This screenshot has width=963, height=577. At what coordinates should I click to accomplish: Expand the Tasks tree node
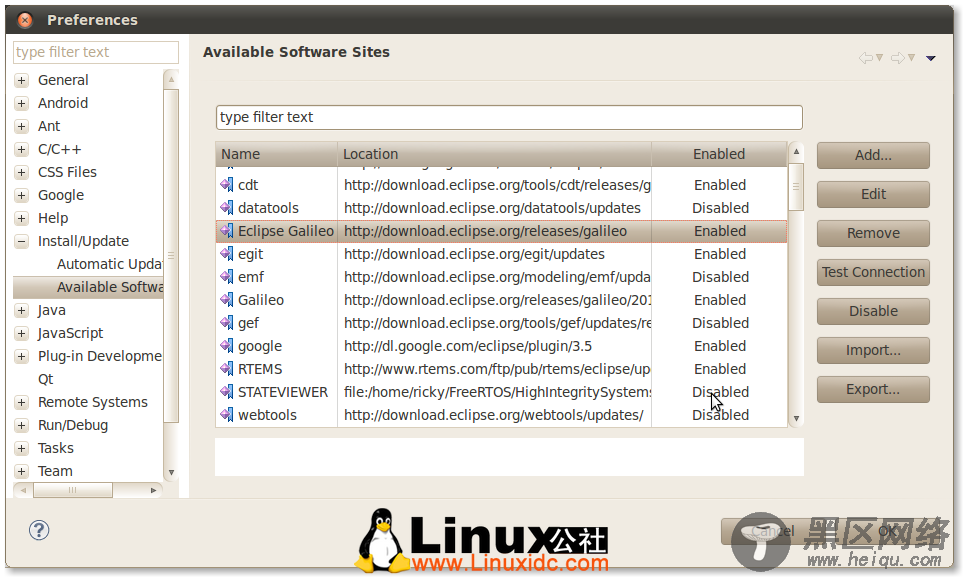pos(21,448)
